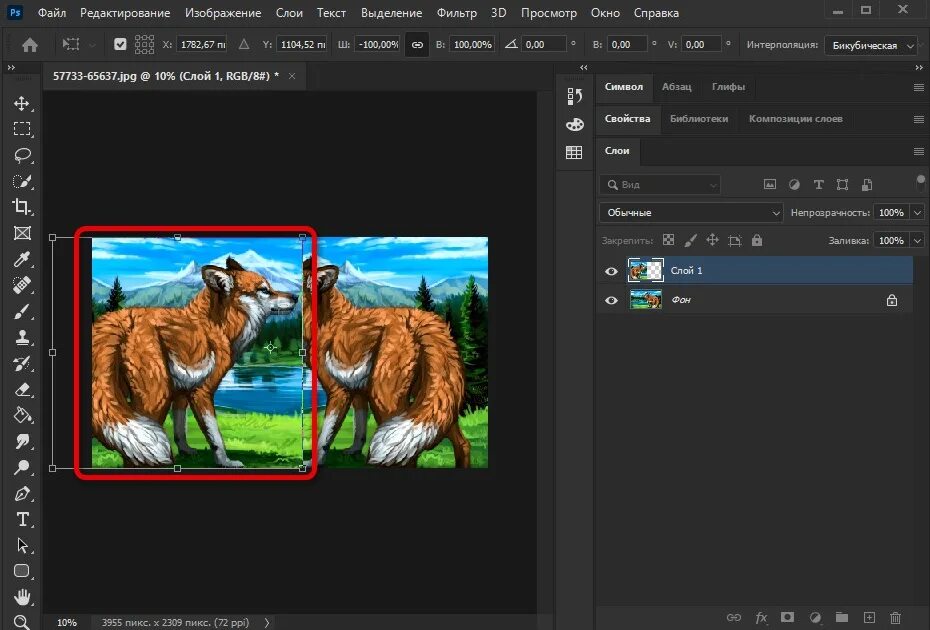Select the Hand tool

pyautogui.click(x=22, y=597)
